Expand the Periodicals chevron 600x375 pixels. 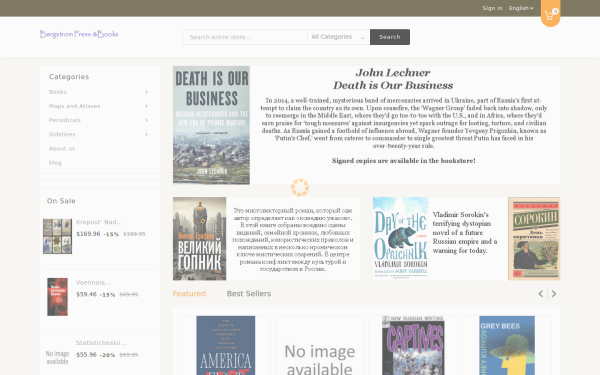(x=146, y=120)
